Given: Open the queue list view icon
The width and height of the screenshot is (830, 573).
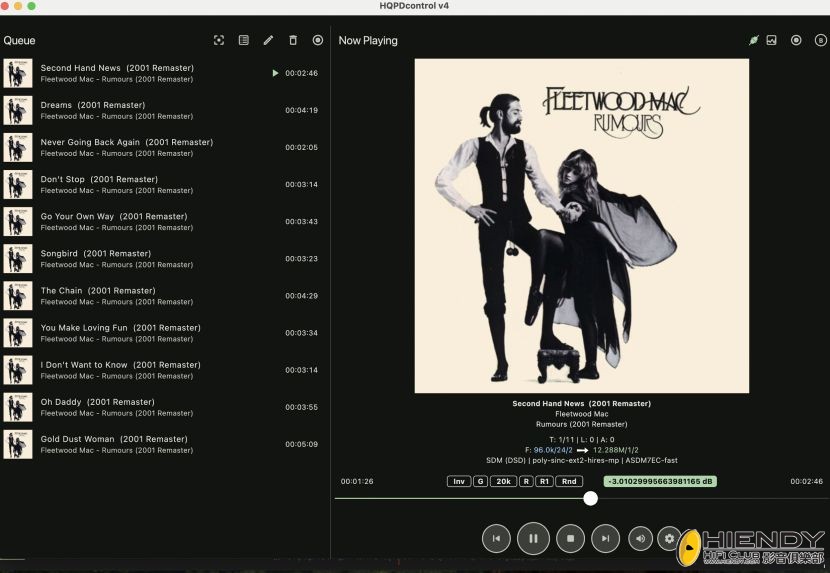Looking at the screenshot, I should coord(243,40).
